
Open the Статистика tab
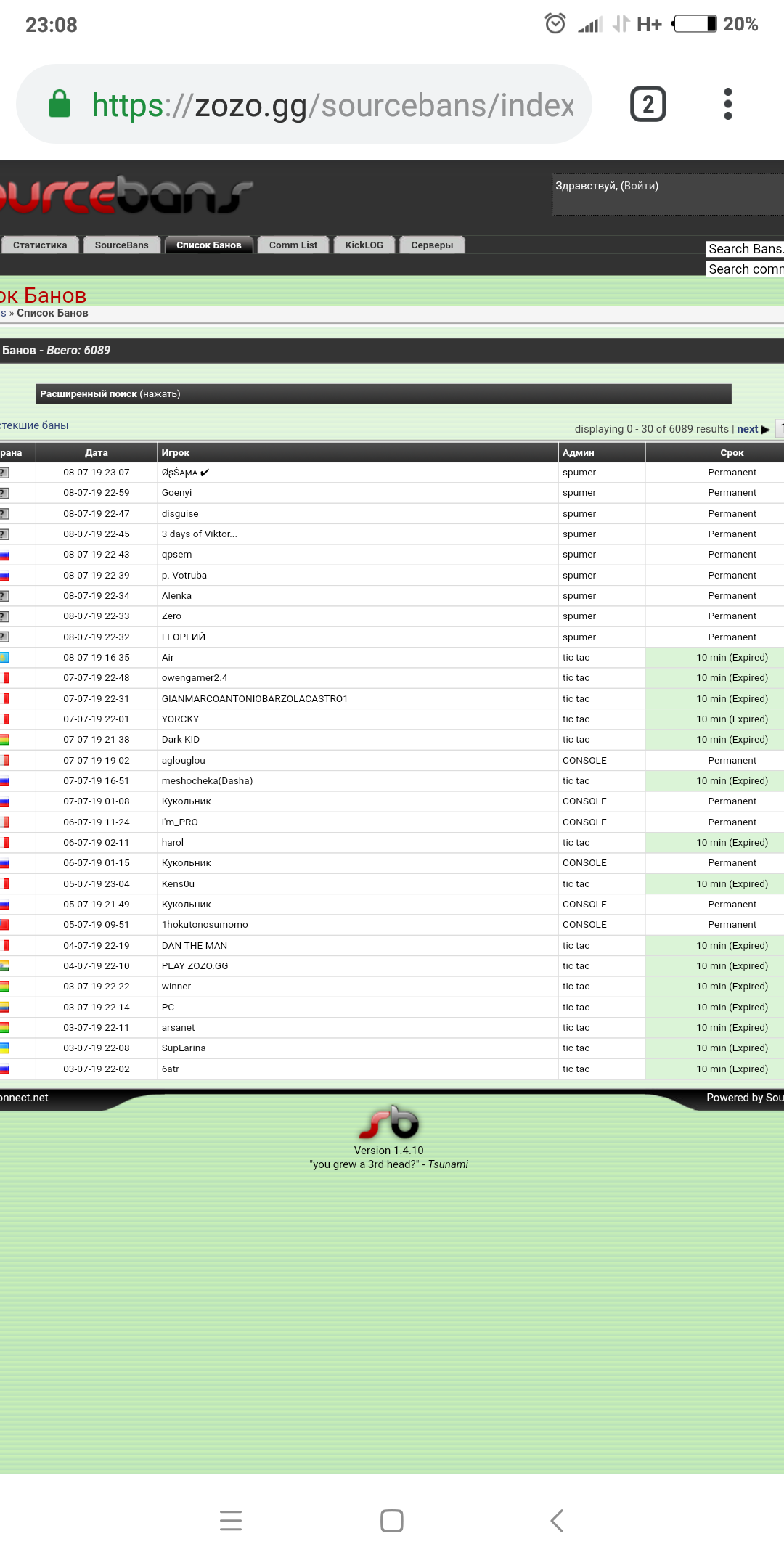click(x=40, y=245)
